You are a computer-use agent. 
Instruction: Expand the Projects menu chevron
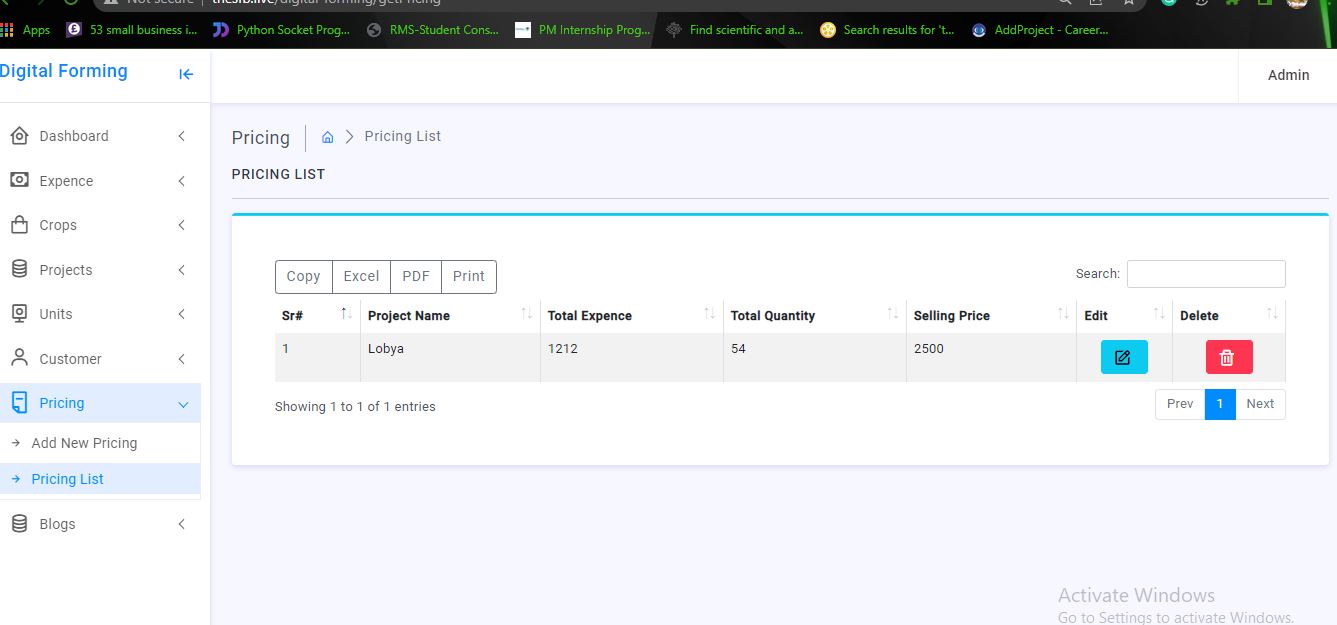click(181, 270)
